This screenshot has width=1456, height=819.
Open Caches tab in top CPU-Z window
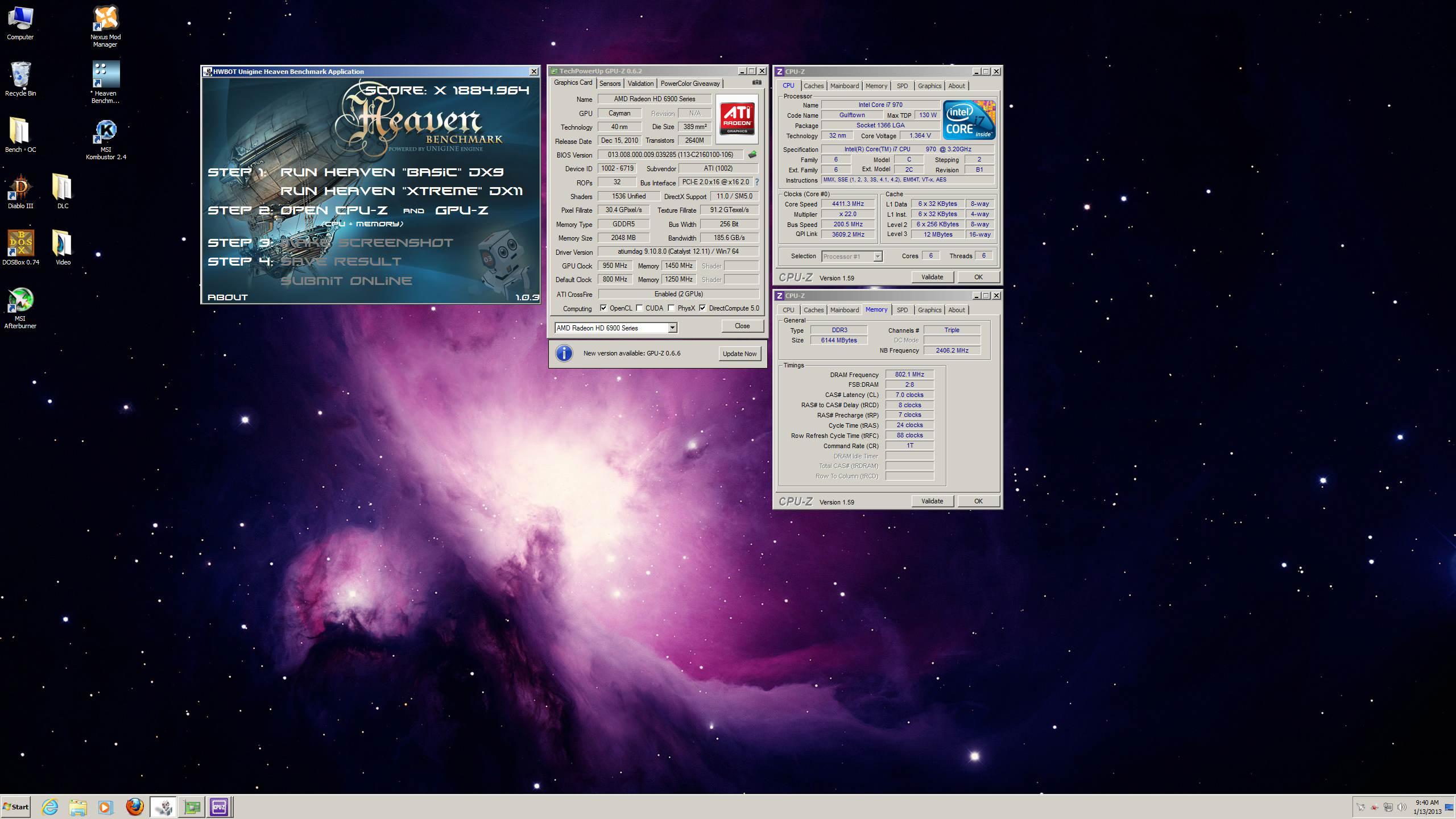click(x=813, y=86)
